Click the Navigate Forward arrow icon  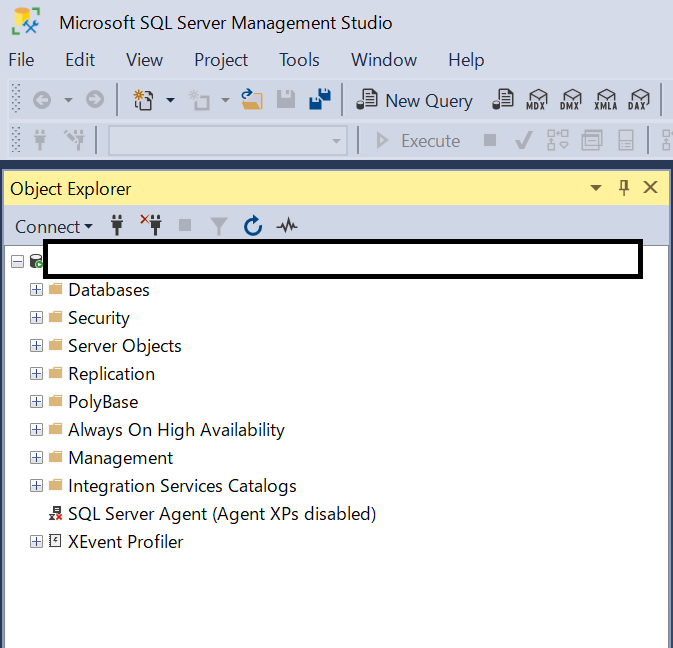coord(95,100)
